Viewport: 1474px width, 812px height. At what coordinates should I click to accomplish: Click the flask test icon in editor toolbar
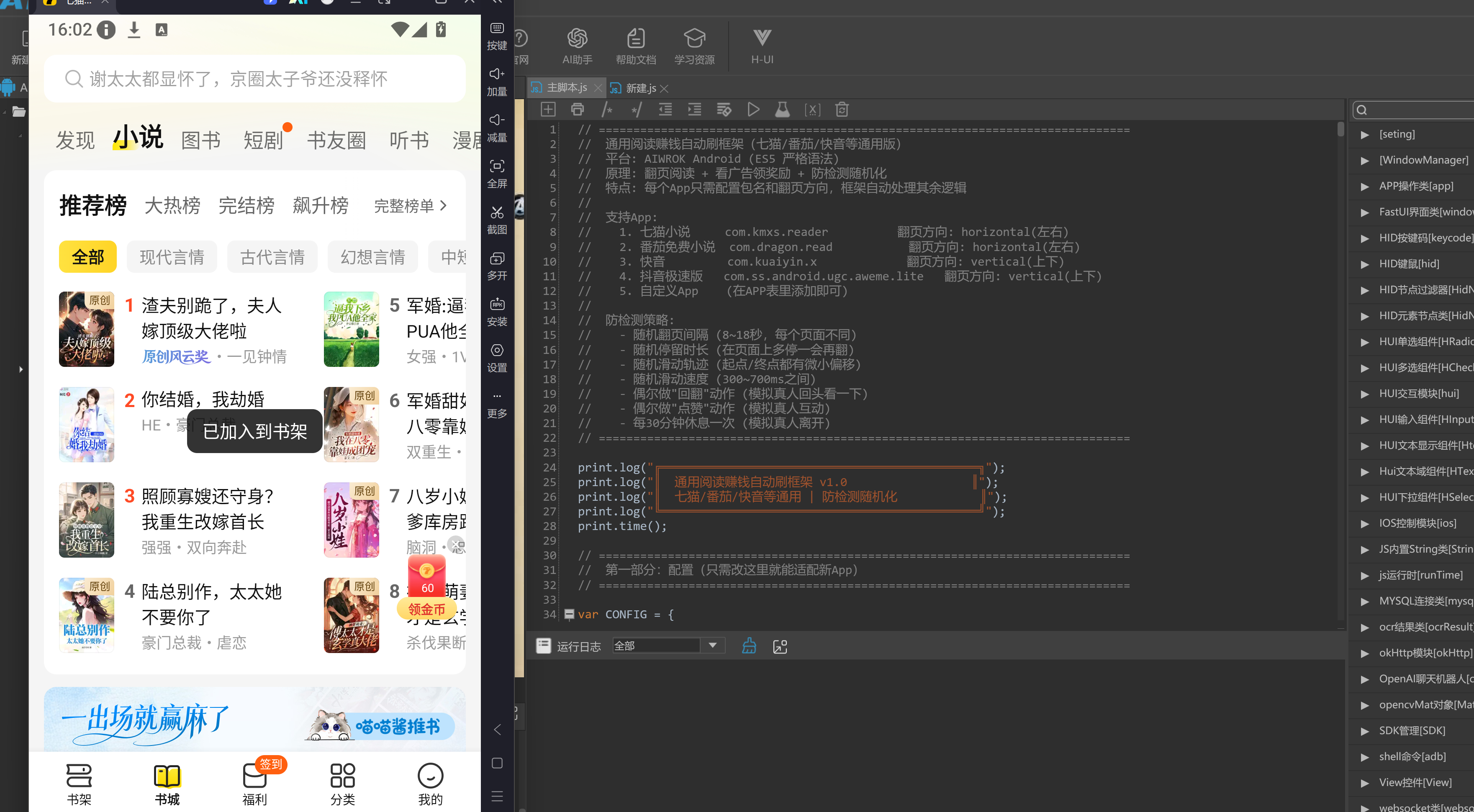click(x=782, y=109)
